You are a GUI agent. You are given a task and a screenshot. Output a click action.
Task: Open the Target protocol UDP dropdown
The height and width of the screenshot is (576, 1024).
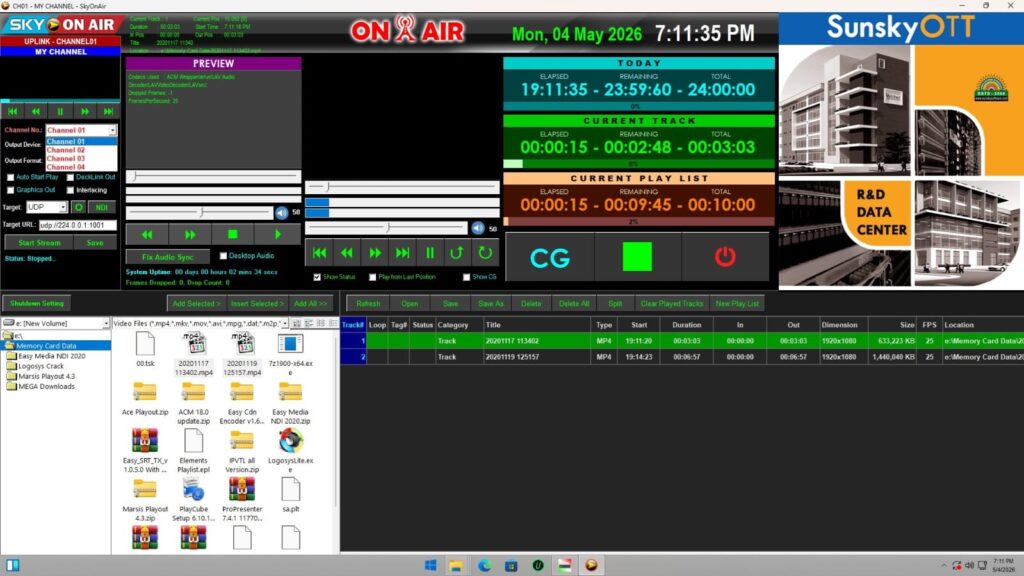pyautogui.click(x=63, y=207)
